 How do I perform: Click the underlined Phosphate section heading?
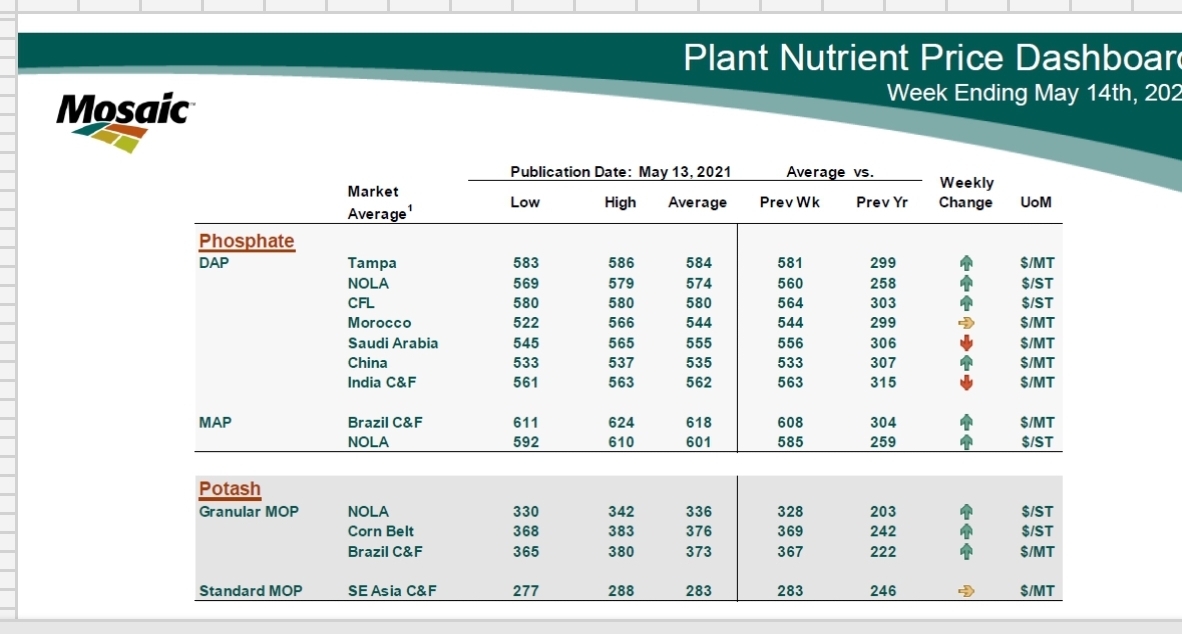(247, 241)
